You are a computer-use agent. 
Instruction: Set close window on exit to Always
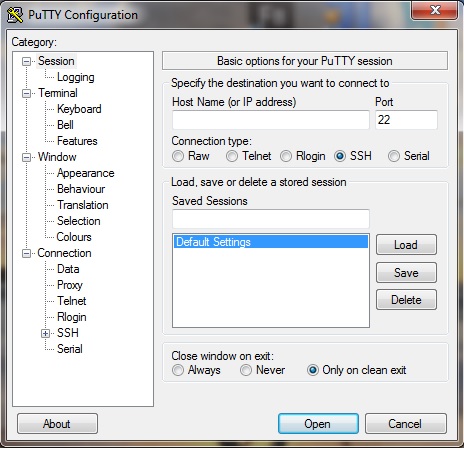pos(178,370)
